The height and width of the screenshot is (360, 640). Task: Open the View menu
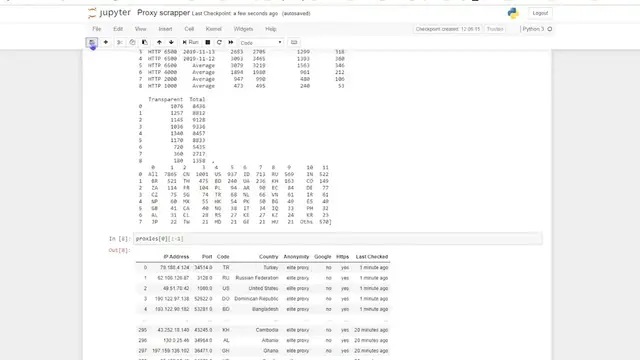[140, 29]
